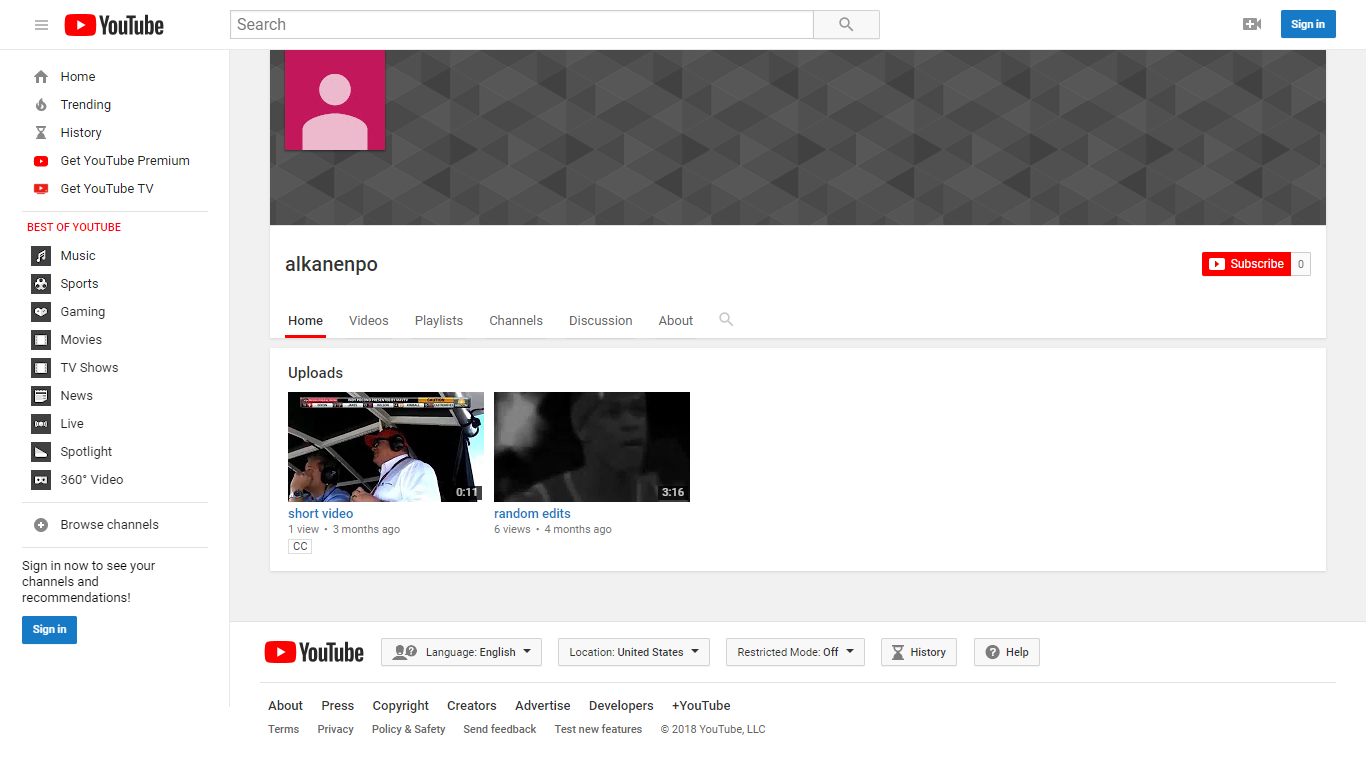Click the footer History button
1366x766 pixels.
pos(918,652)
